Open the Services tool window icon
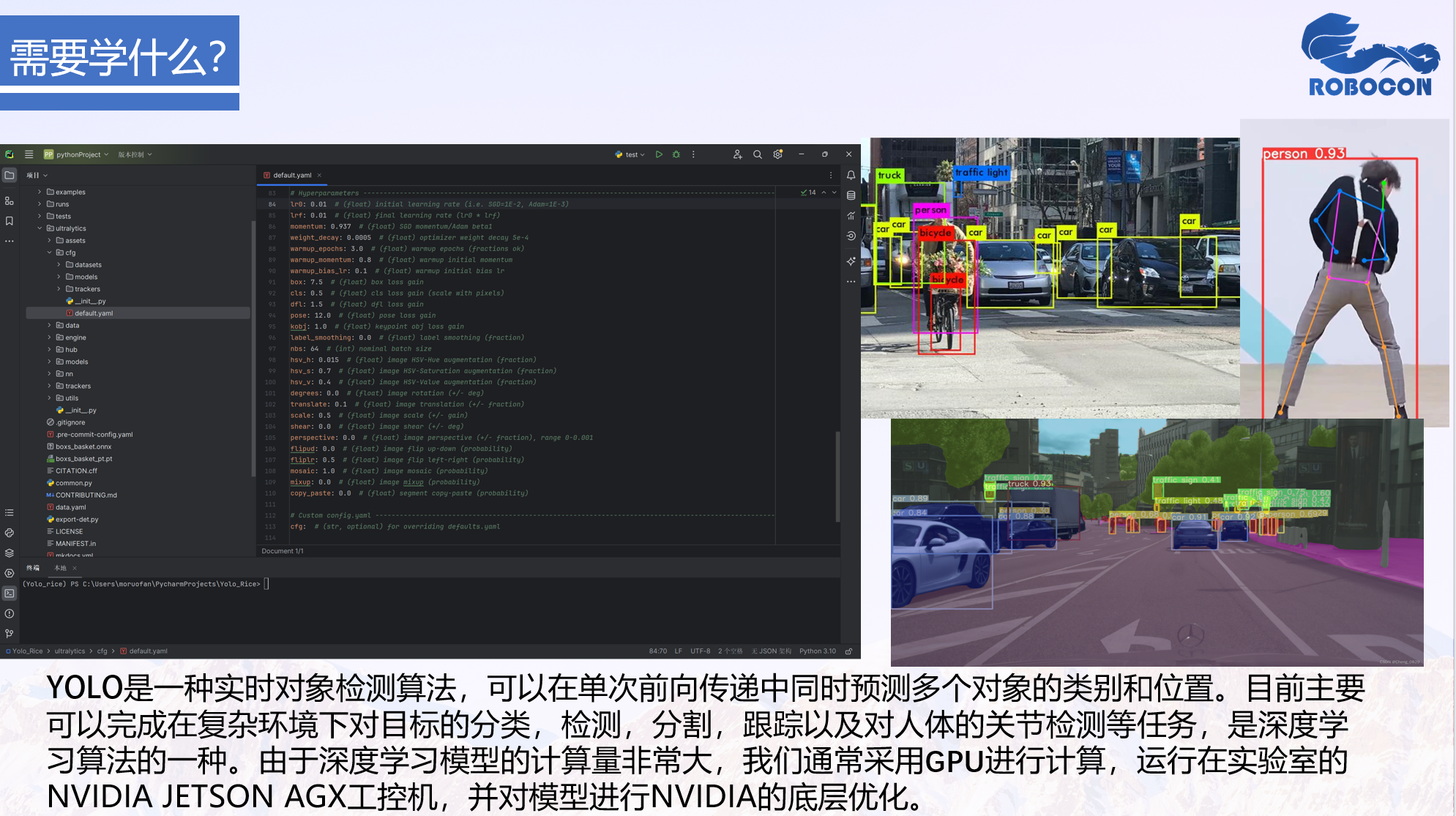The height and width of the screenshot is (816, 1456). (10, 573)
